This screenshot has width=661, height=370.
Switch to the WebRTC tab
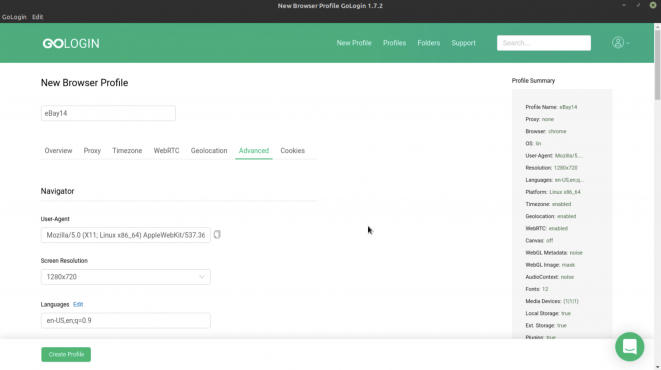pos(166,150)
